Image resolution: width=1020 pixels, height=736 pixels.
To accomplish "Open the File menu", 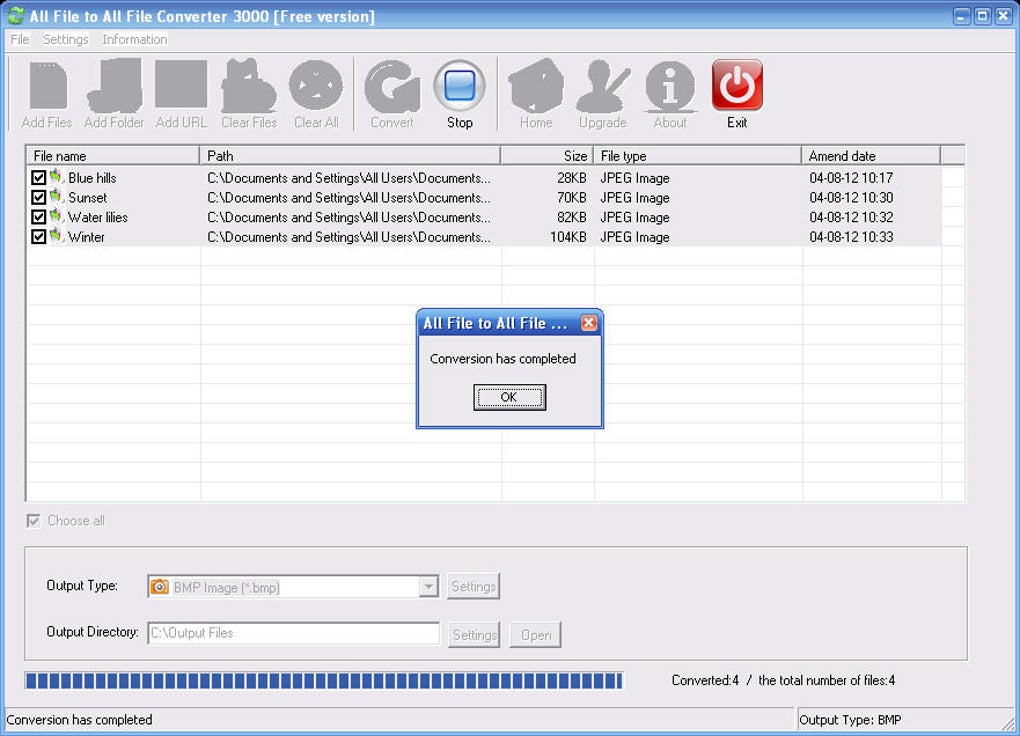I will (x=20, y=39).
